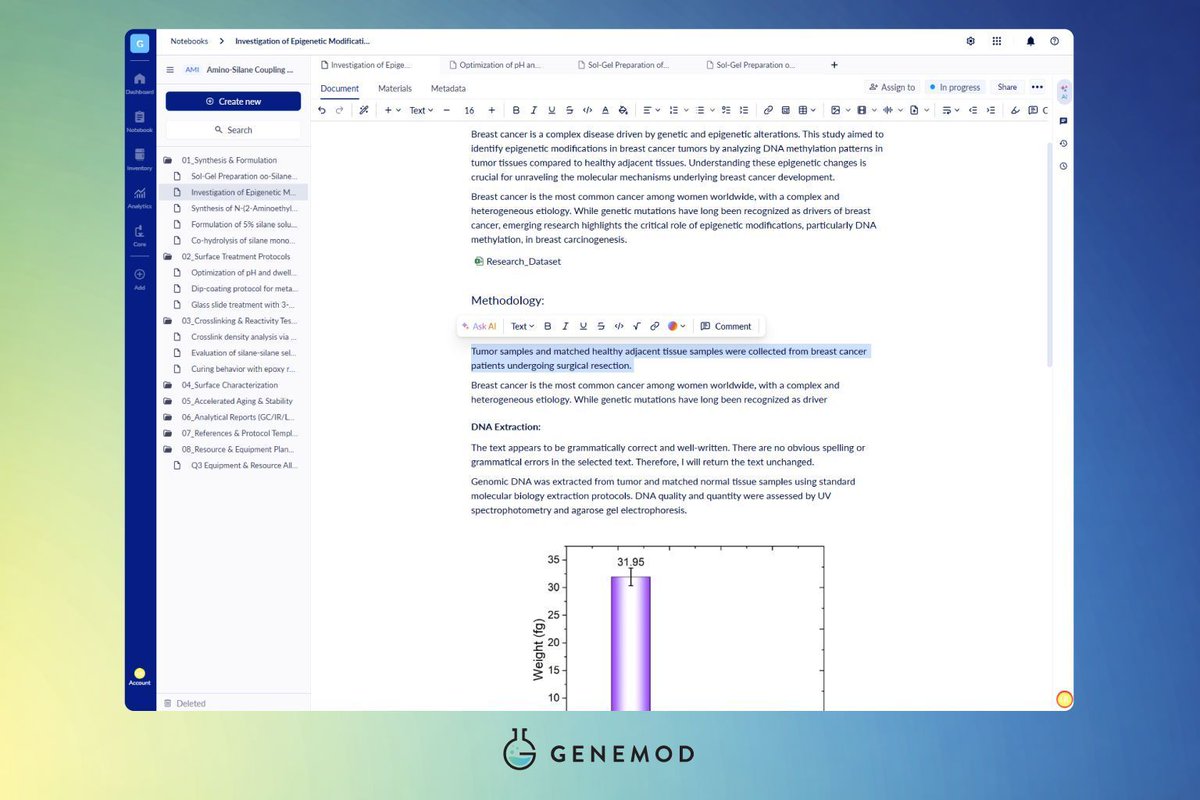Viewport: 1200px width, 800px height.
Task: Click the clear formatting eraser icon
Action: pos(1015,110)
